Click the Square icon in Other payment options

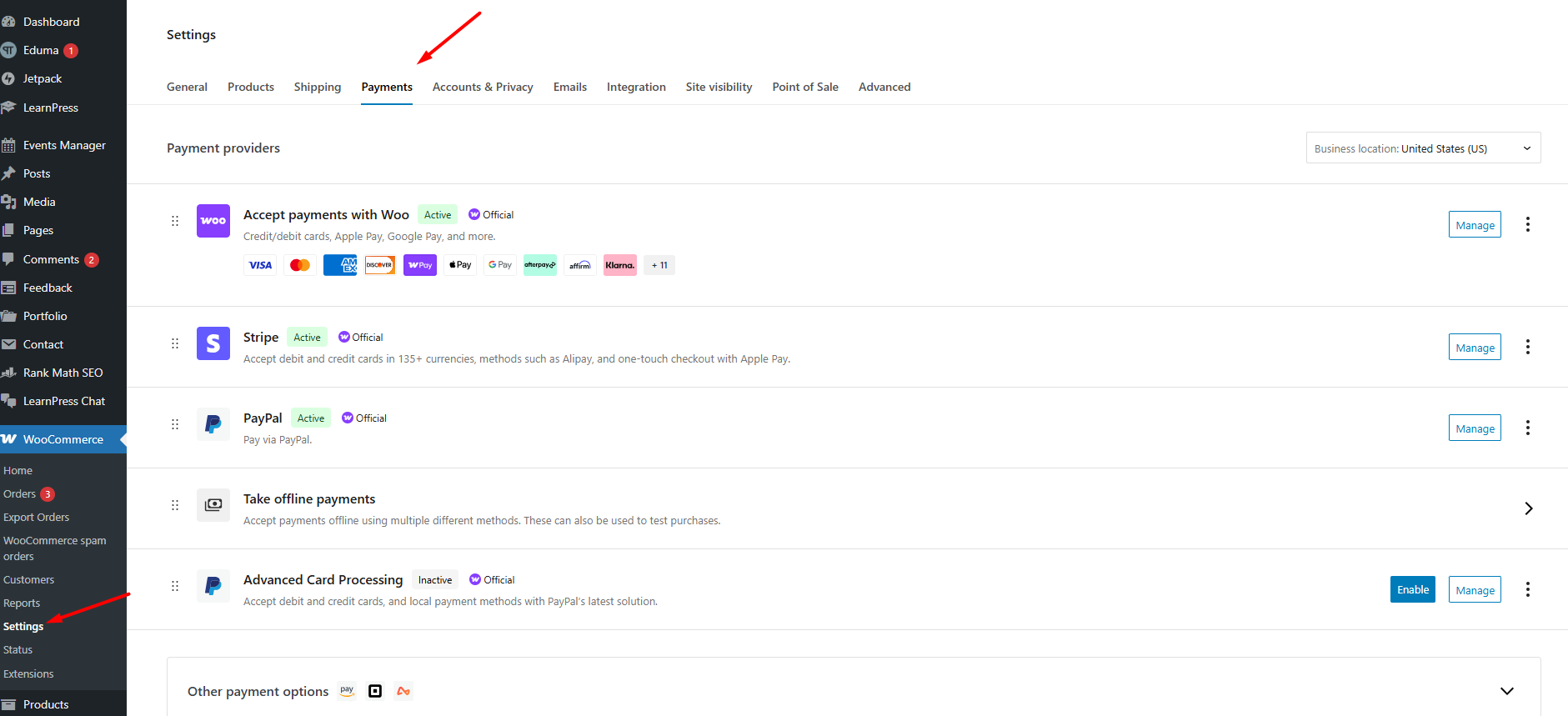pos(375,691)
